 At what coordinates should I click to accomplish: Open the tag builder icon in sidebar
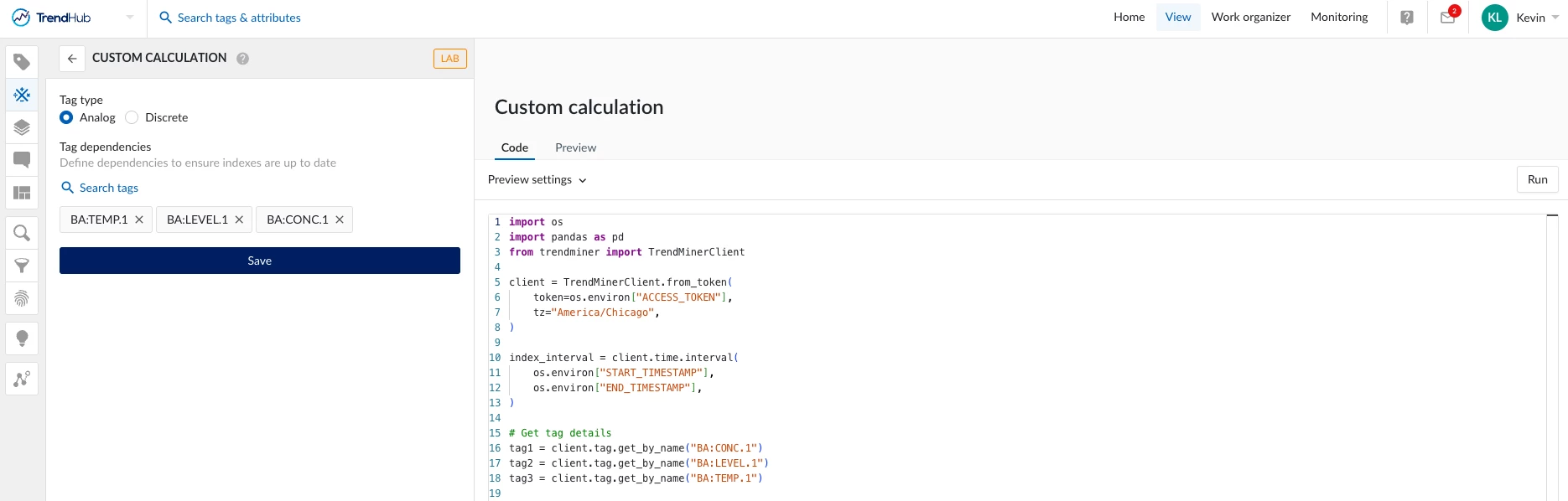(22, 95)
